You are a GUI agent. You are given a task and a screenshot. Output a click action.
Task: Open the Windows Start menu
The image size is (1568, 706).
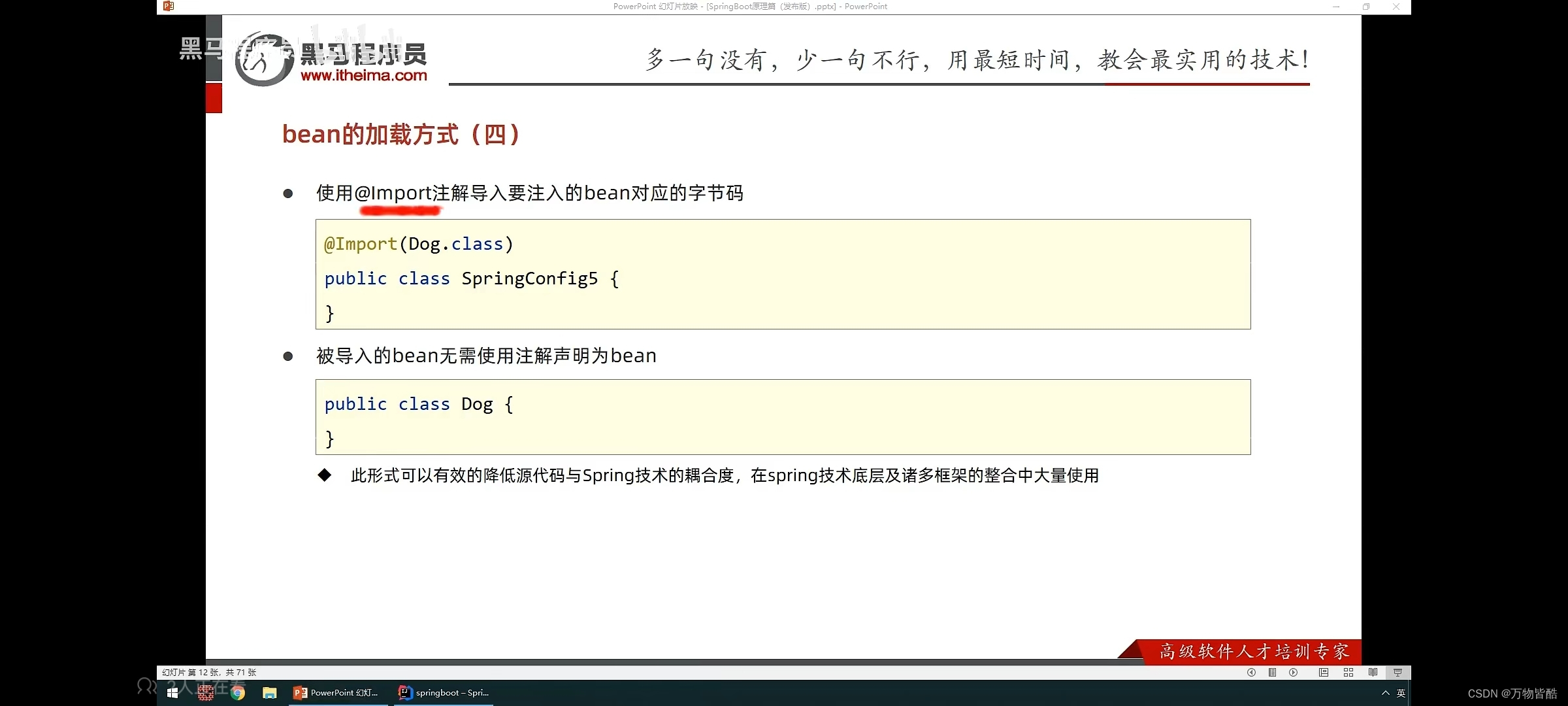pyautogui.click(x=172, y=693)
